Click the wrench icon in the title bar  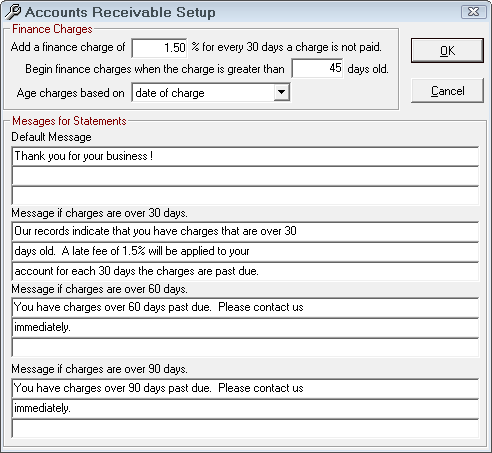pos(13,12)
